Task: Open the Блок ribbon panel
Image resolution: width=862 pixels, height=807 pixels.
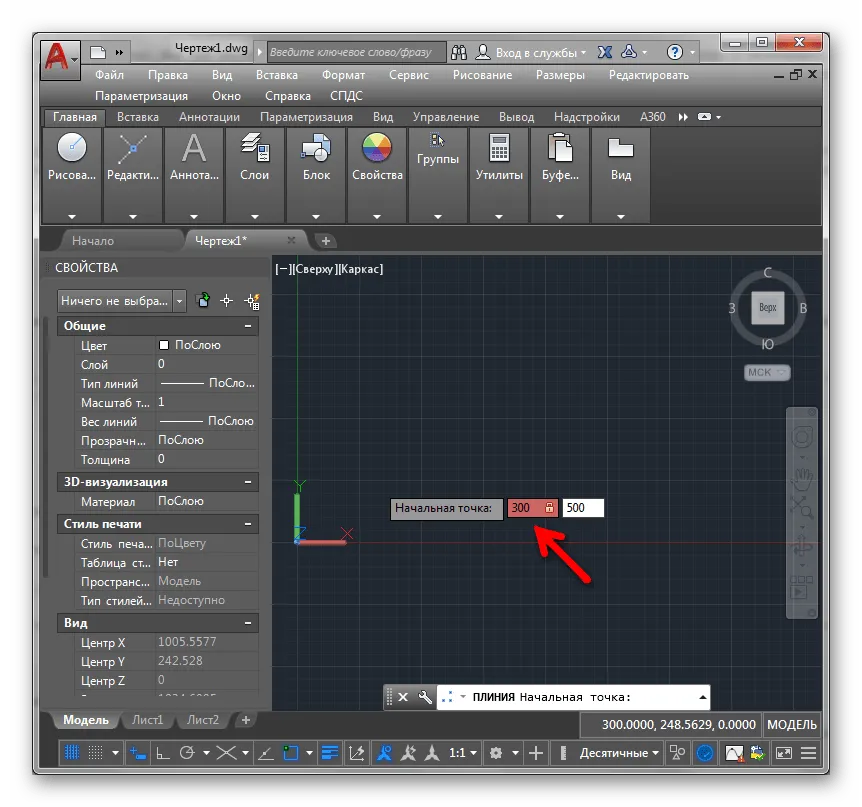Action: (x=316, y=175)
